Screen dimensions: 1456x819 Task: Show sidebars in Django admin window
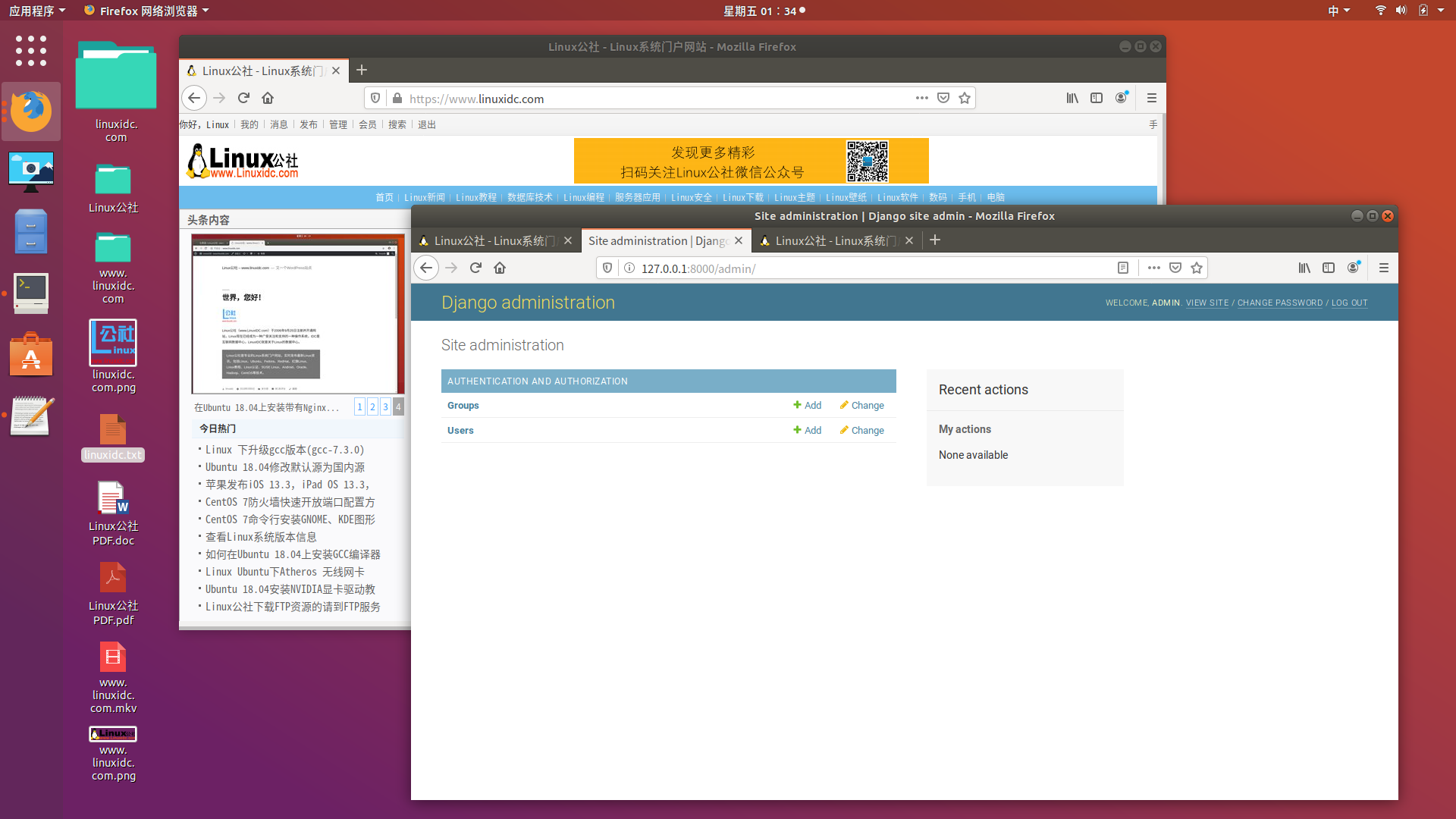coord(1329,268)
